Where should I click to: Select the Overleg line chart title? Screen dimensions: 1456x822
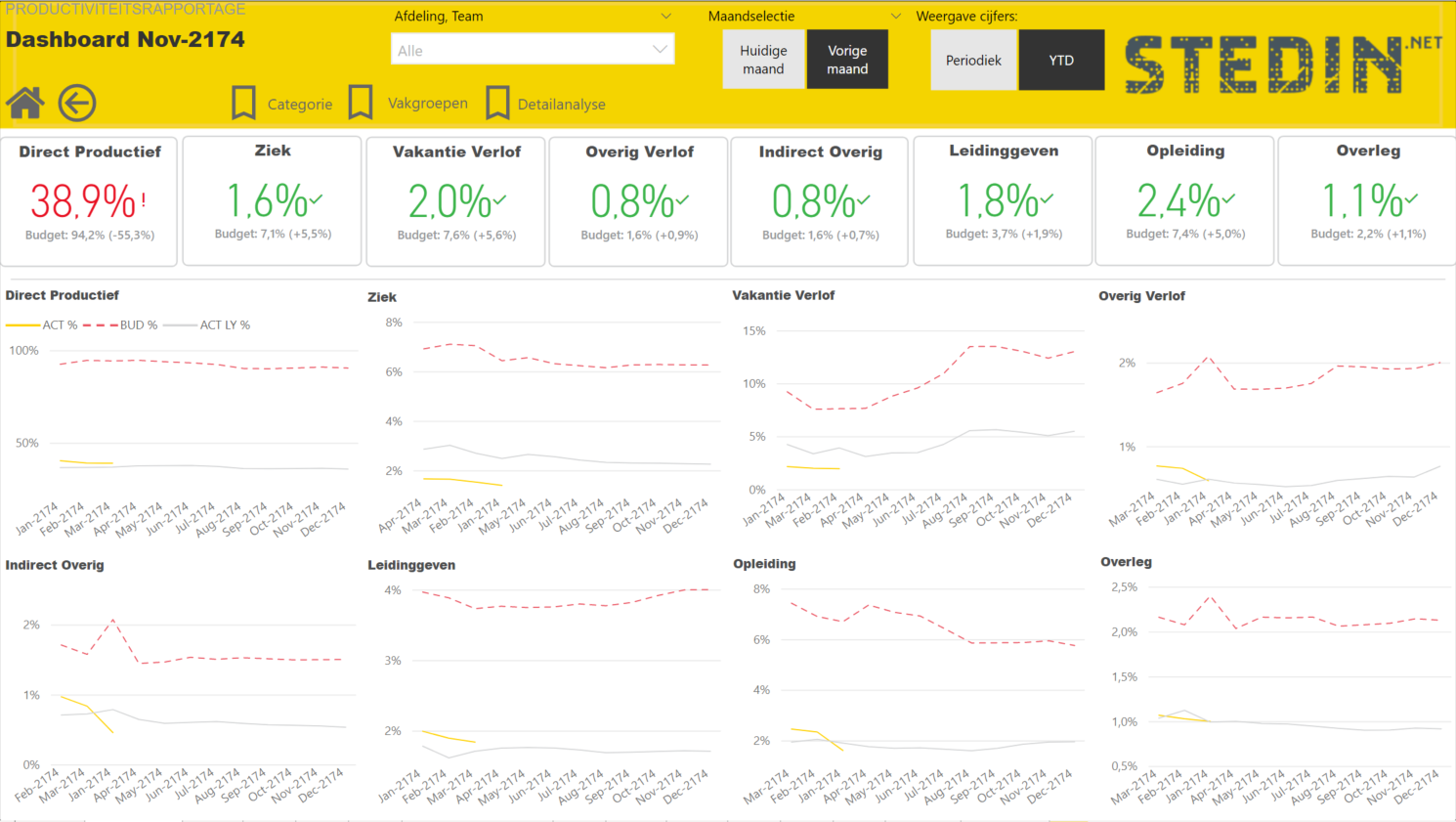[1126, 562]
